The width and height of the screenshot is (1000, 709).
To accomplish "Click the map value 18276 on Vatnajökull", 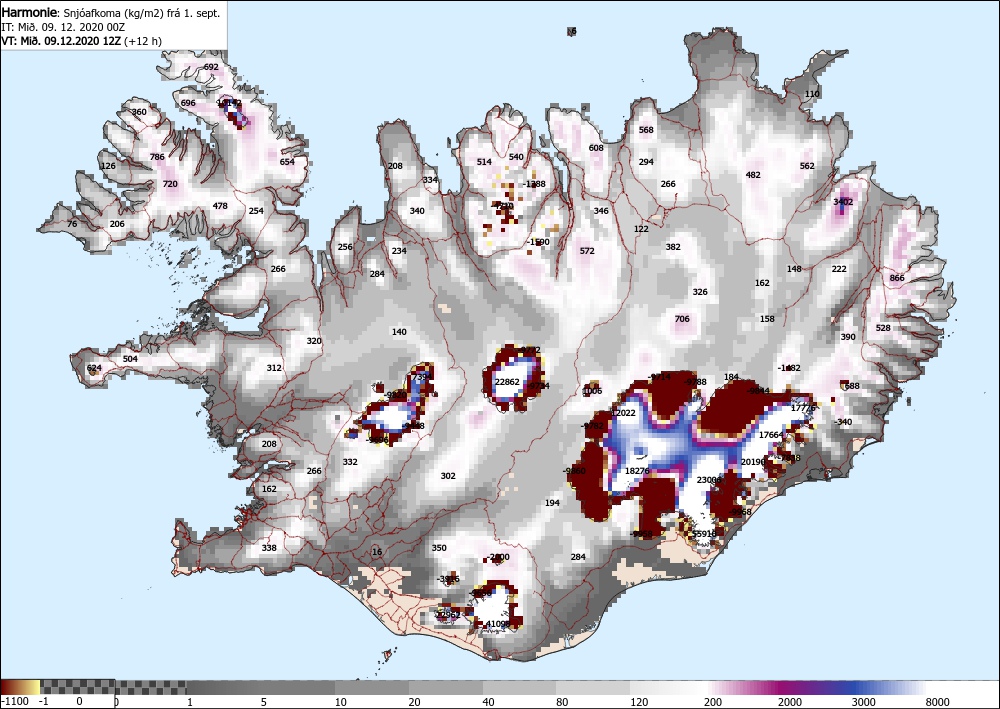I will click(637, 471).
